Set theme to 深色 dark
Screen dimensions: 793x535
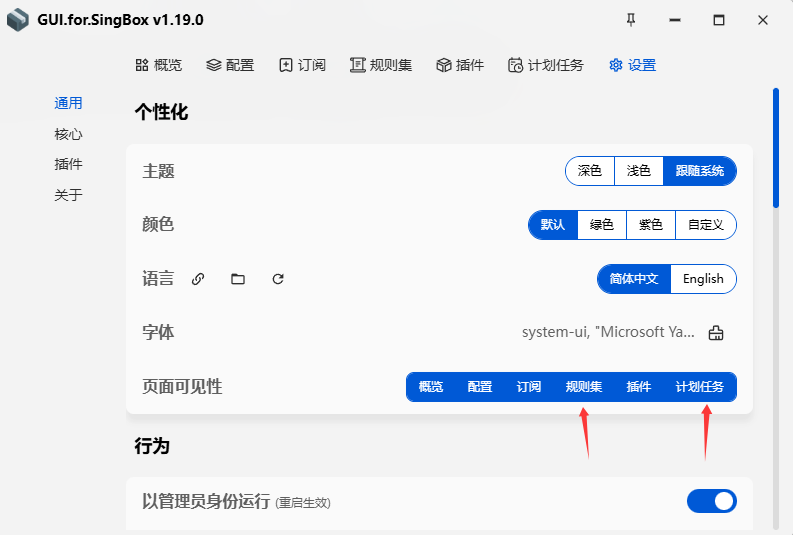pos(590,171)
